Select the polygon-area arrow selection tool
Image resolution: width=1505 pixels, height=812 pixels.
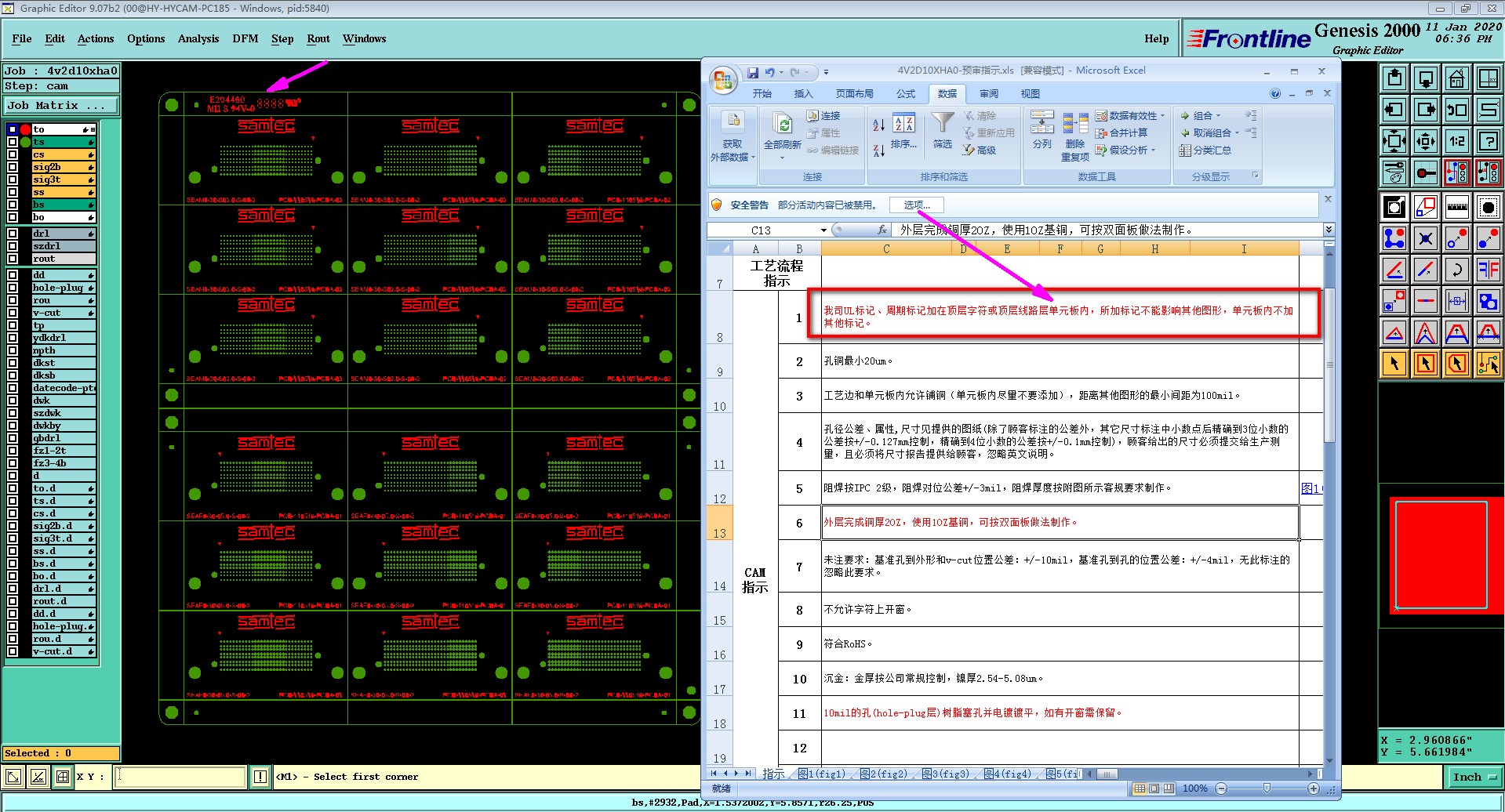point(1456,364)
